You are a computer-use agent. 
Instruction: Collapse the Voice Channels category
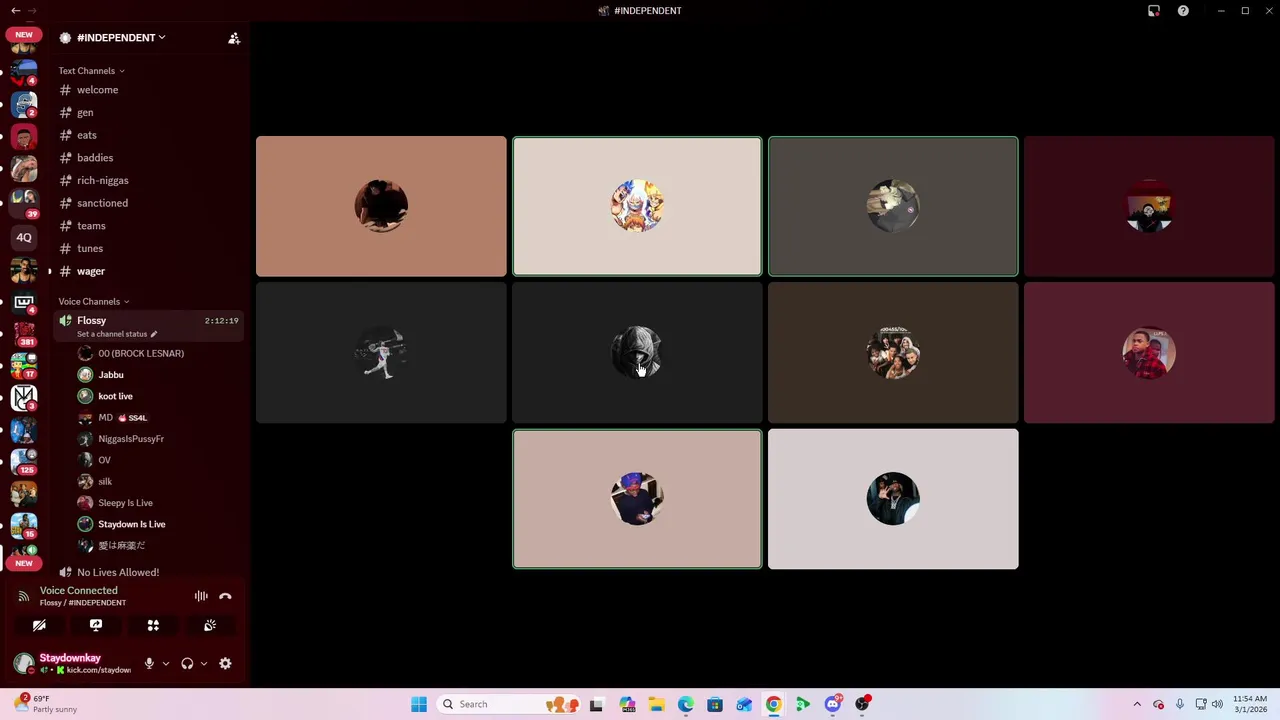pyautogui.click(x=93, y=301)
